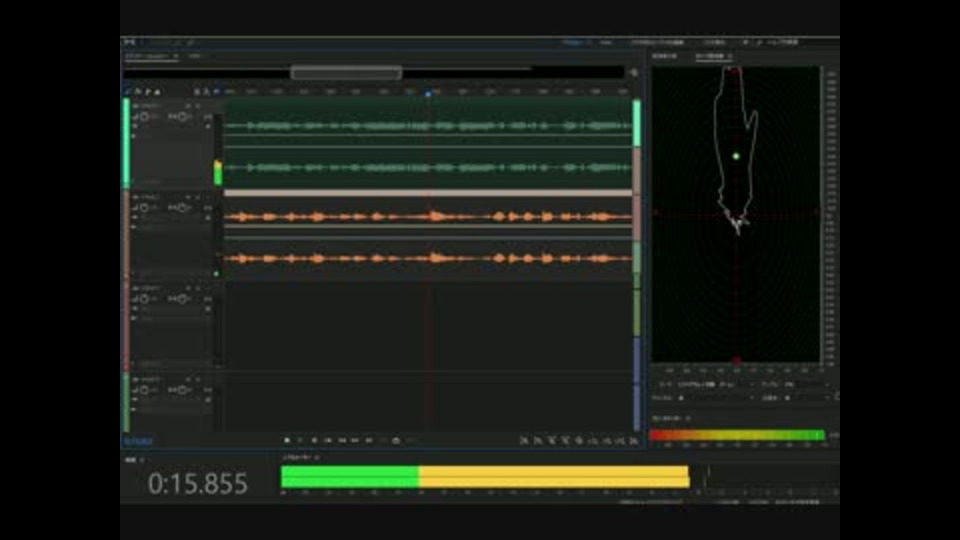Show Sends section in track headers

(x=148, y=91)
